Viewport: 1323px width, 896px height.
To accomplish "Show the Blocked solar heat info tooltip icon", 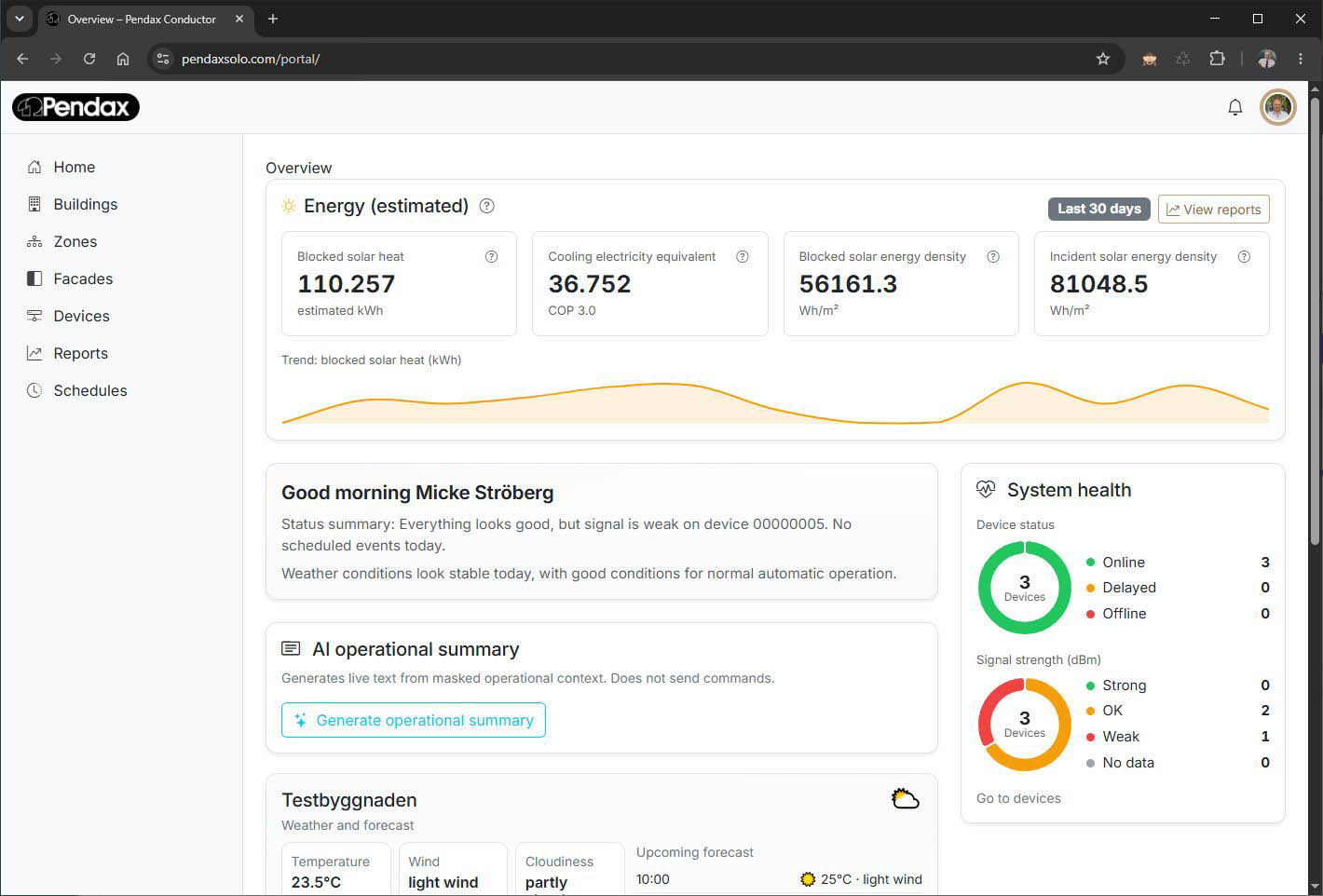I will click(491, 257).
